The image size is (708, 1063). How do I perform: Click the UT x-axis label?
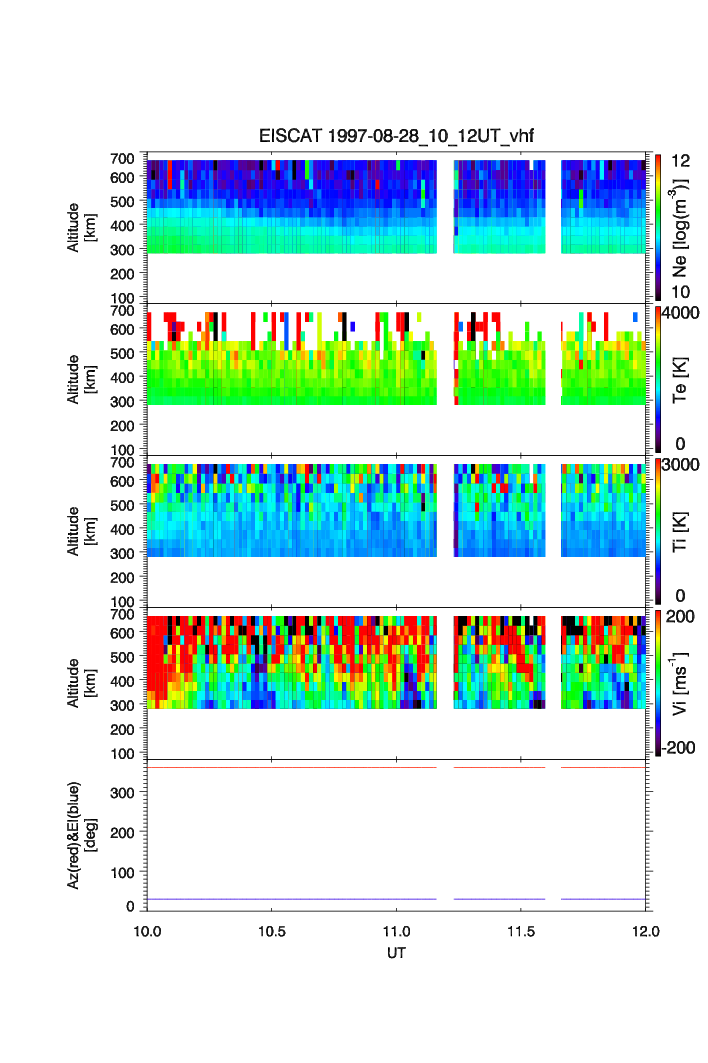pyautogui.click(x=396, y=953)
